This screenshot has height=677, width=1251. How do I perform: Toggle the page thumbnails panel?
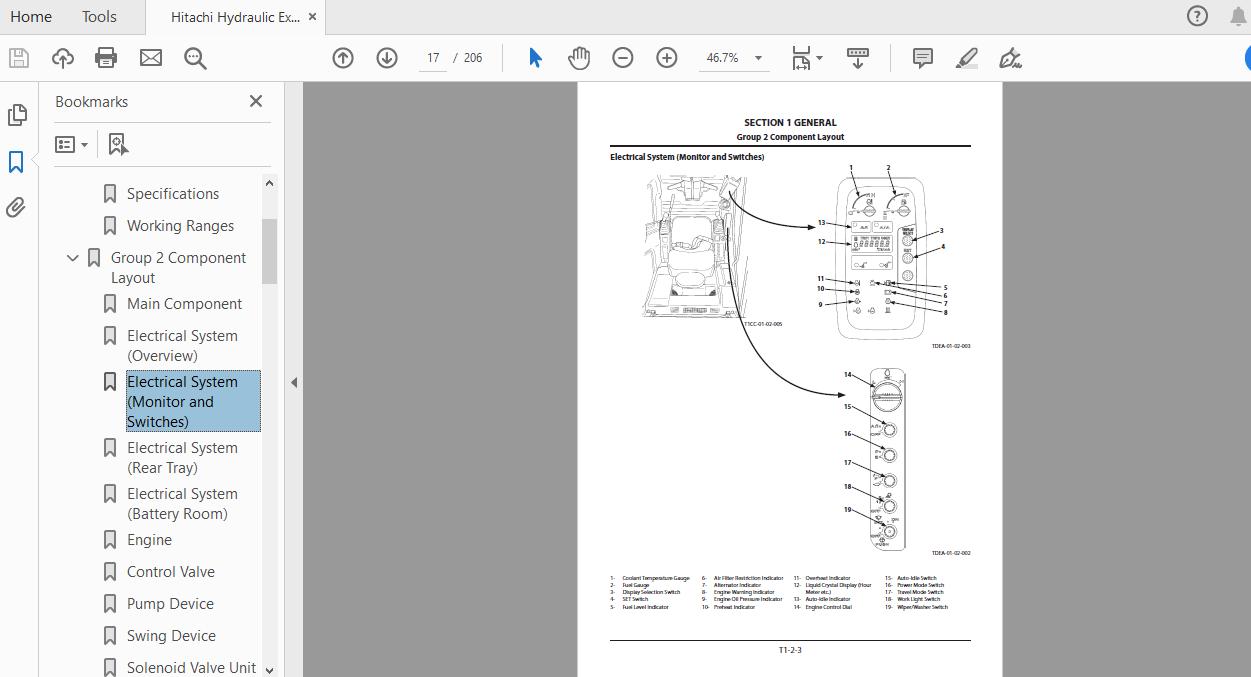[17, 116]
